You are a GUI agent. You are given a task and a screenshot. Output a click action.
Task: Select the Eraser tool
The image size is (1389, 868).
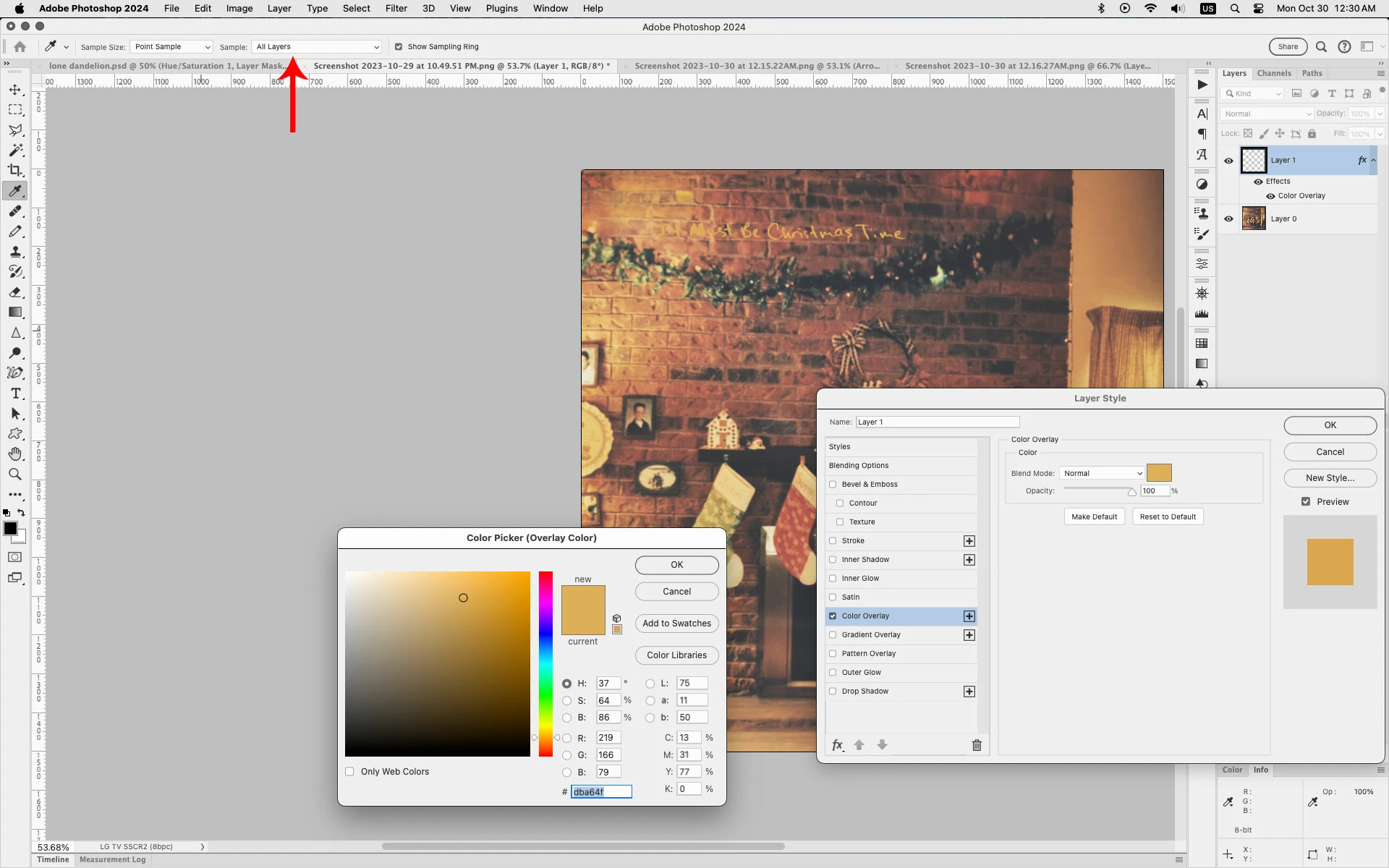click(x=15, y=292)
